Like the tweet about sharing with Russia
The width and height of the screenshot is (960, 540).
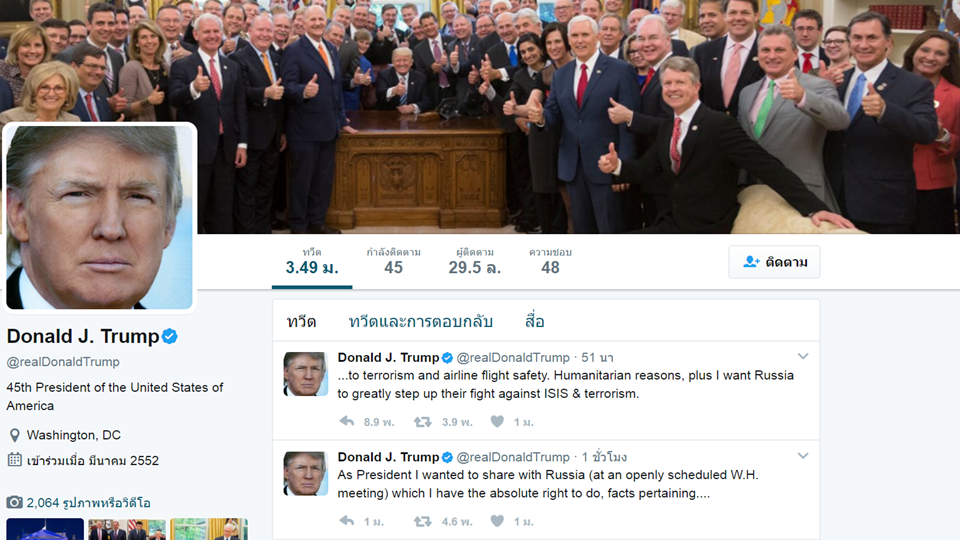[x=497, y=521]
